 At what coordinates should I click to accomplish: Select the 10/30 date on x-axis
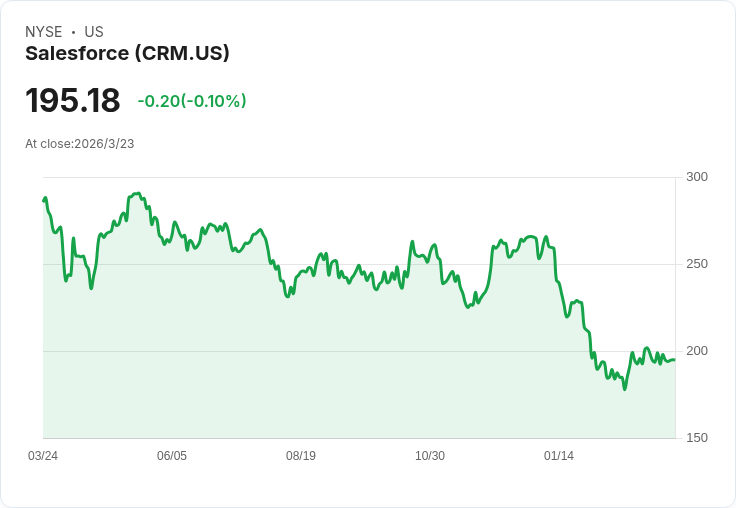(x=430, y=456)
